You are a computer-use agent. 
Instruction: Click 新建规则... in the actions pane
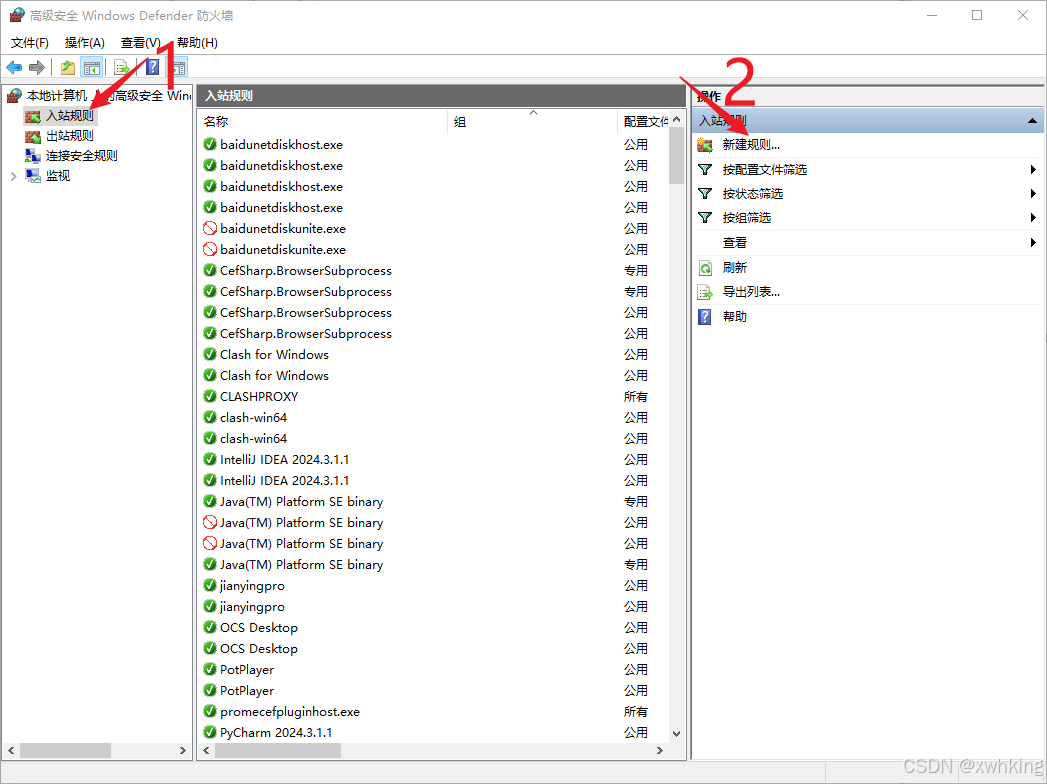coord(751,145)
